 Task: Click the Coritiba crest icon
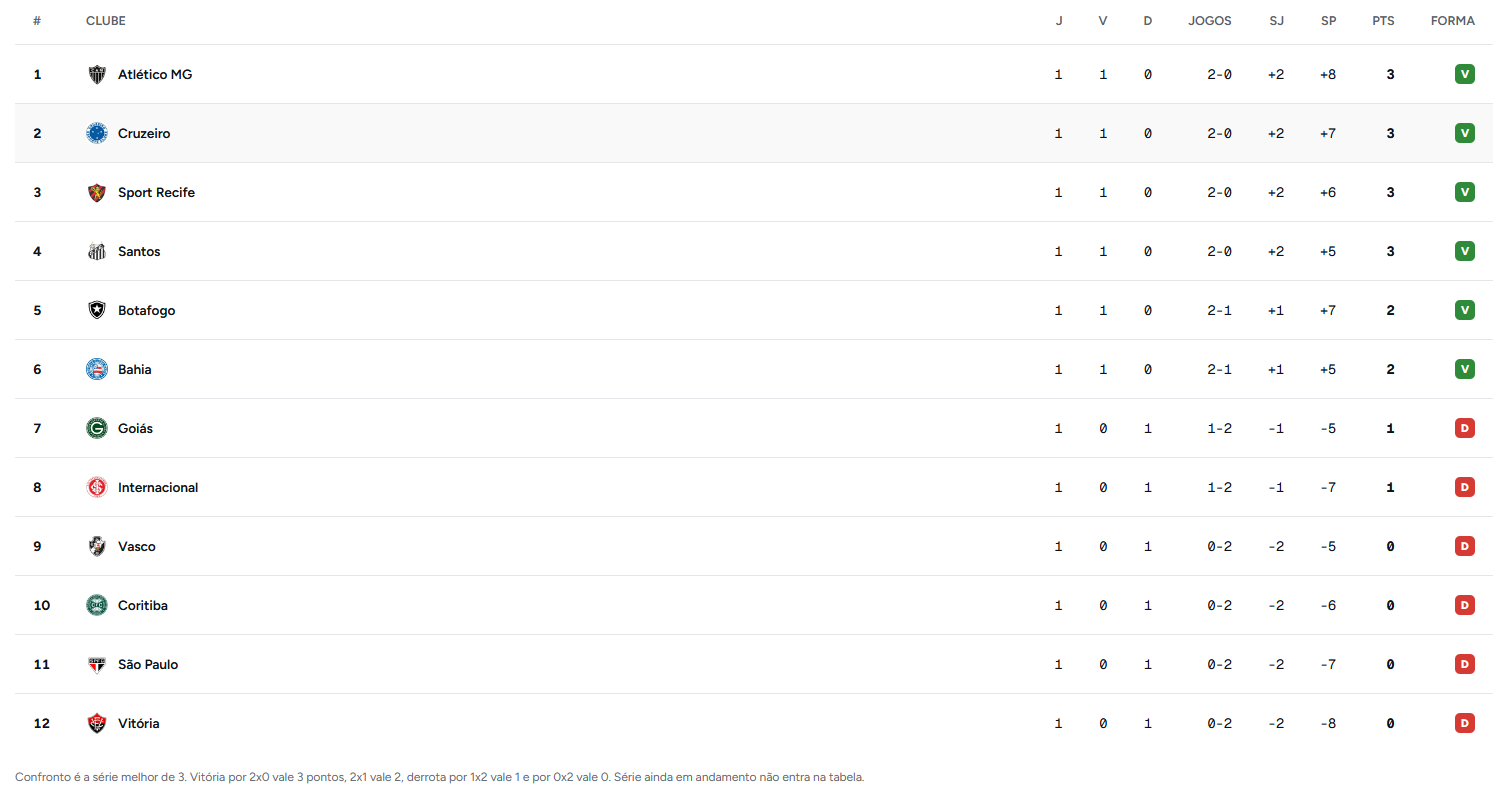click(96, 605)
